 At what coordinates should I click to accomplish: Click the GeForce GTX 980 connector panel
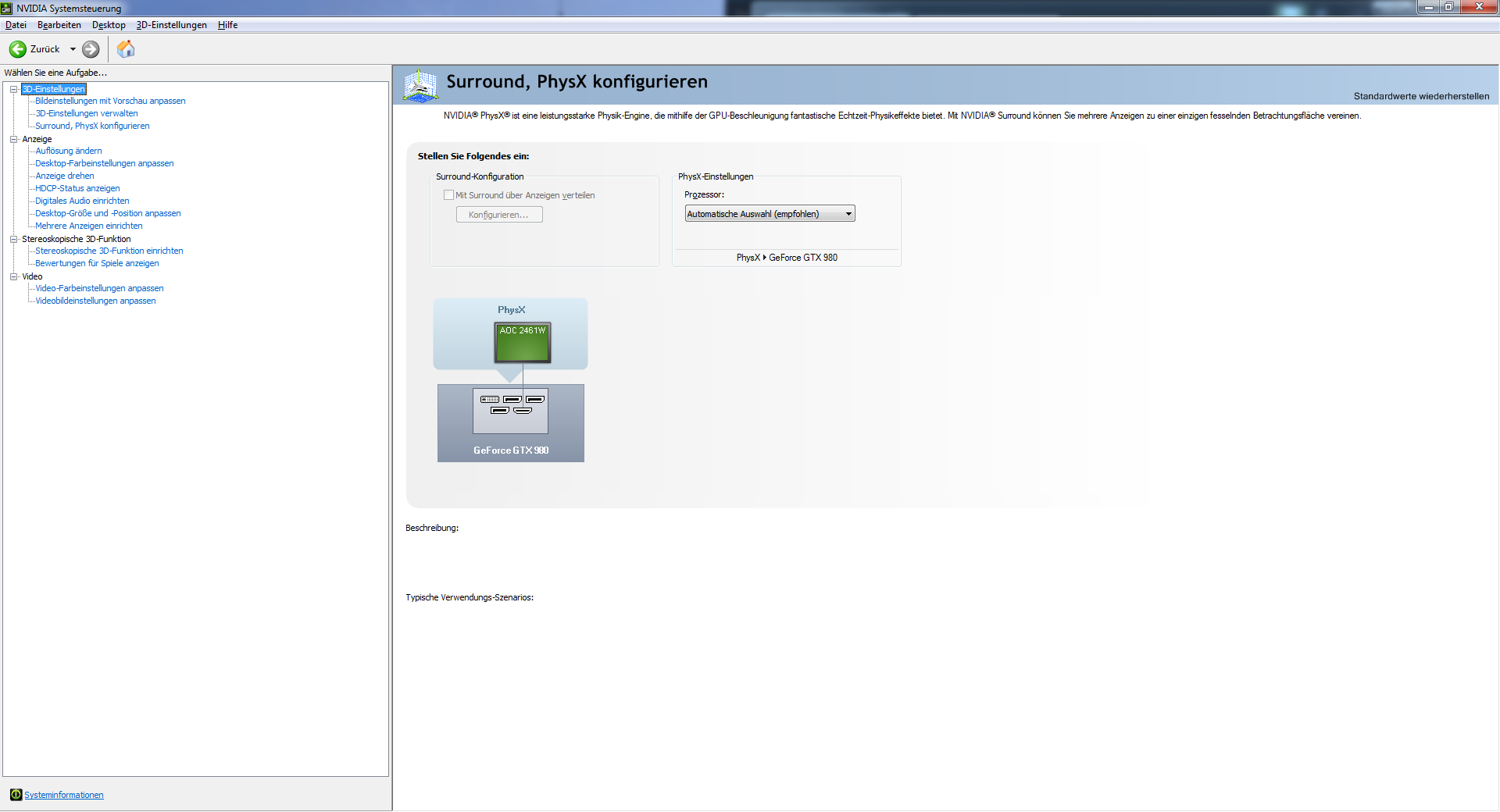pos(510,411)
